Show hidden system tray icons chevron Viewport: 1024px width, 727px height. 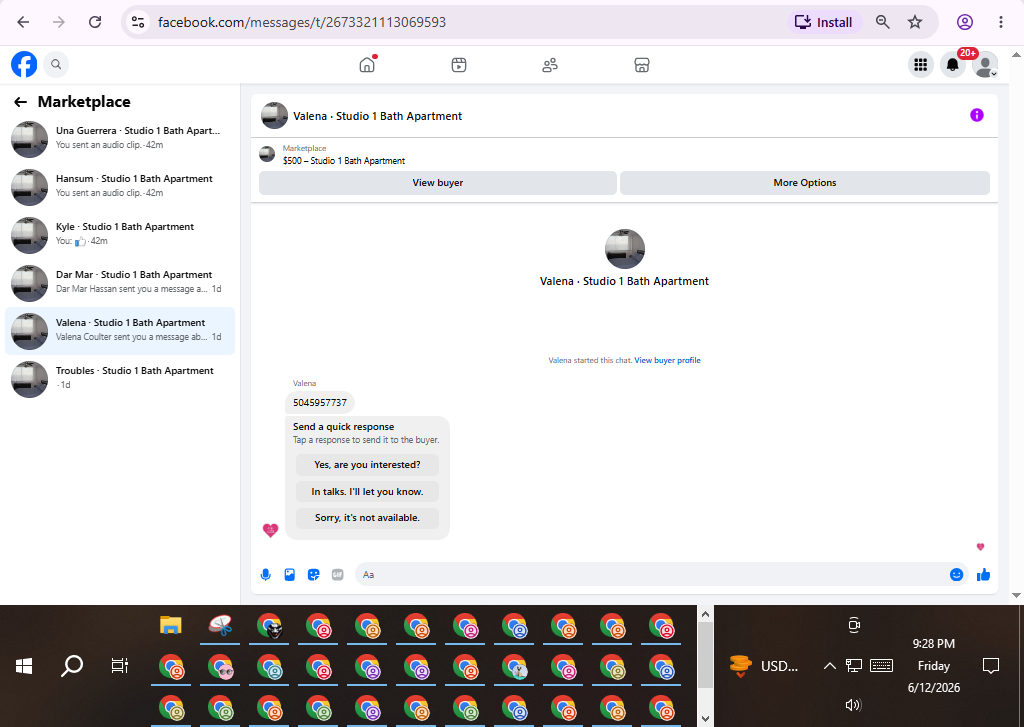coord(829,666)
